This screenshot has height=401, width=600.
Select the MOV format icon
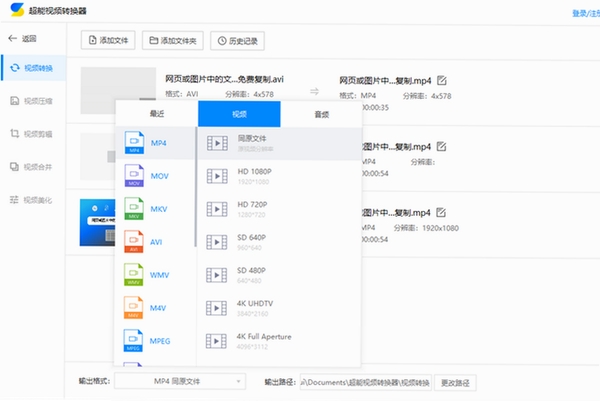(x=134, y=176)
